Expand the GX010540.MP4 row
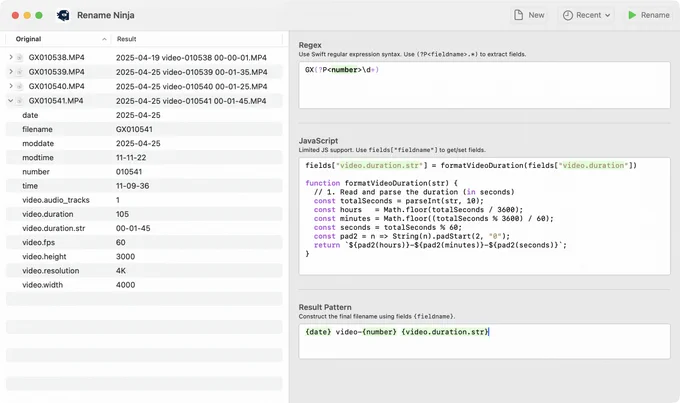The width and height of the screenshot is (680, 403). (x=11, y=86)
